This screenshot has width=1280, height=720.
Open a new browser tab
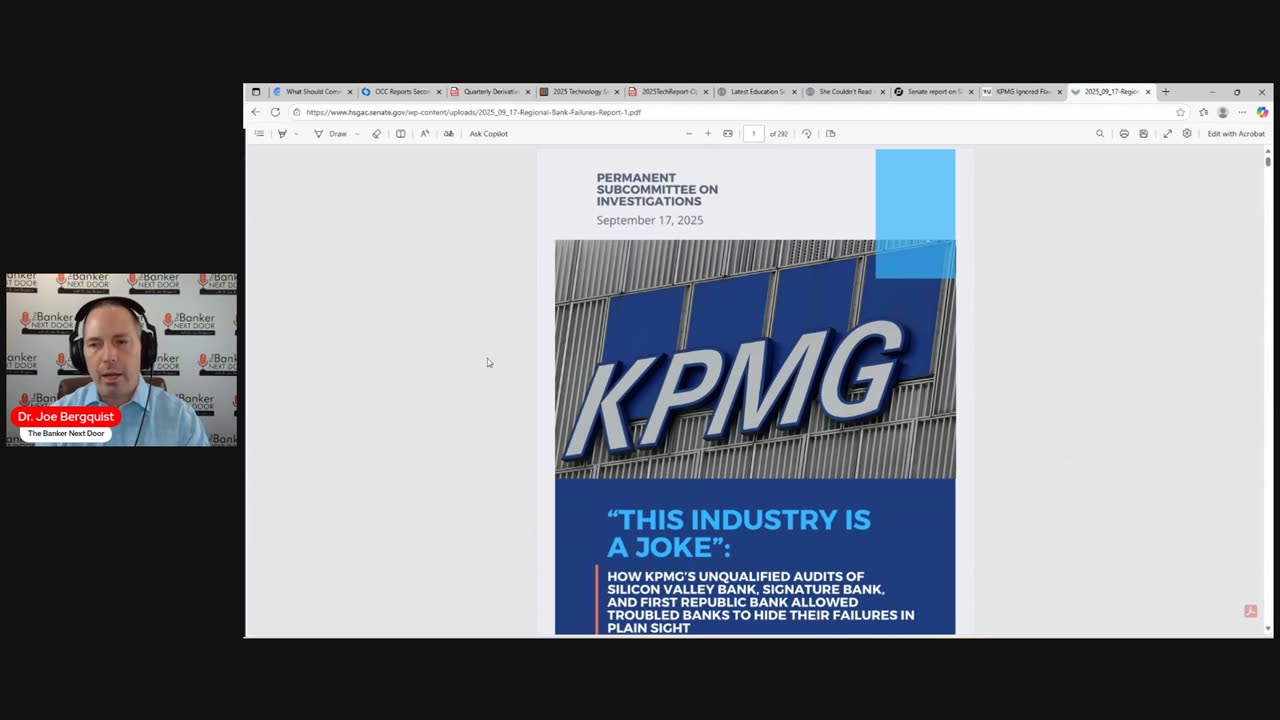[1165, 92]
